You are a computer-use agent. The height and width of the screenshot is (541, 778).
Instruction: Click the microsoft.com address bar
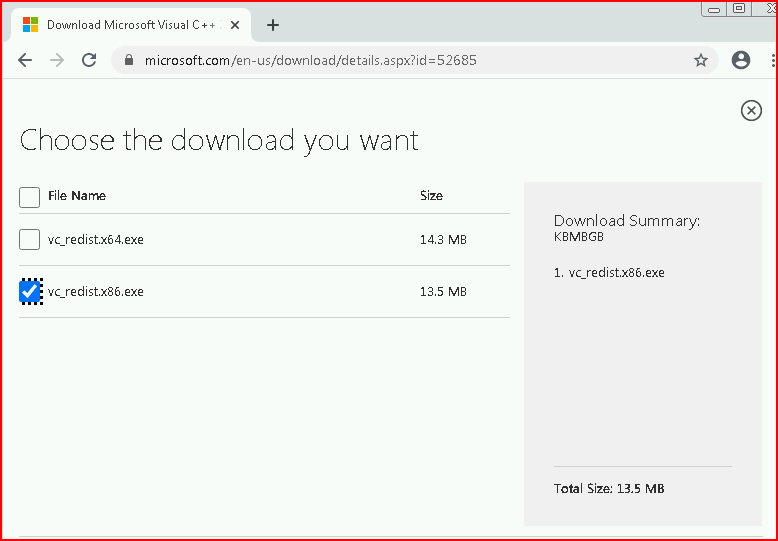[x=415, y=60]
